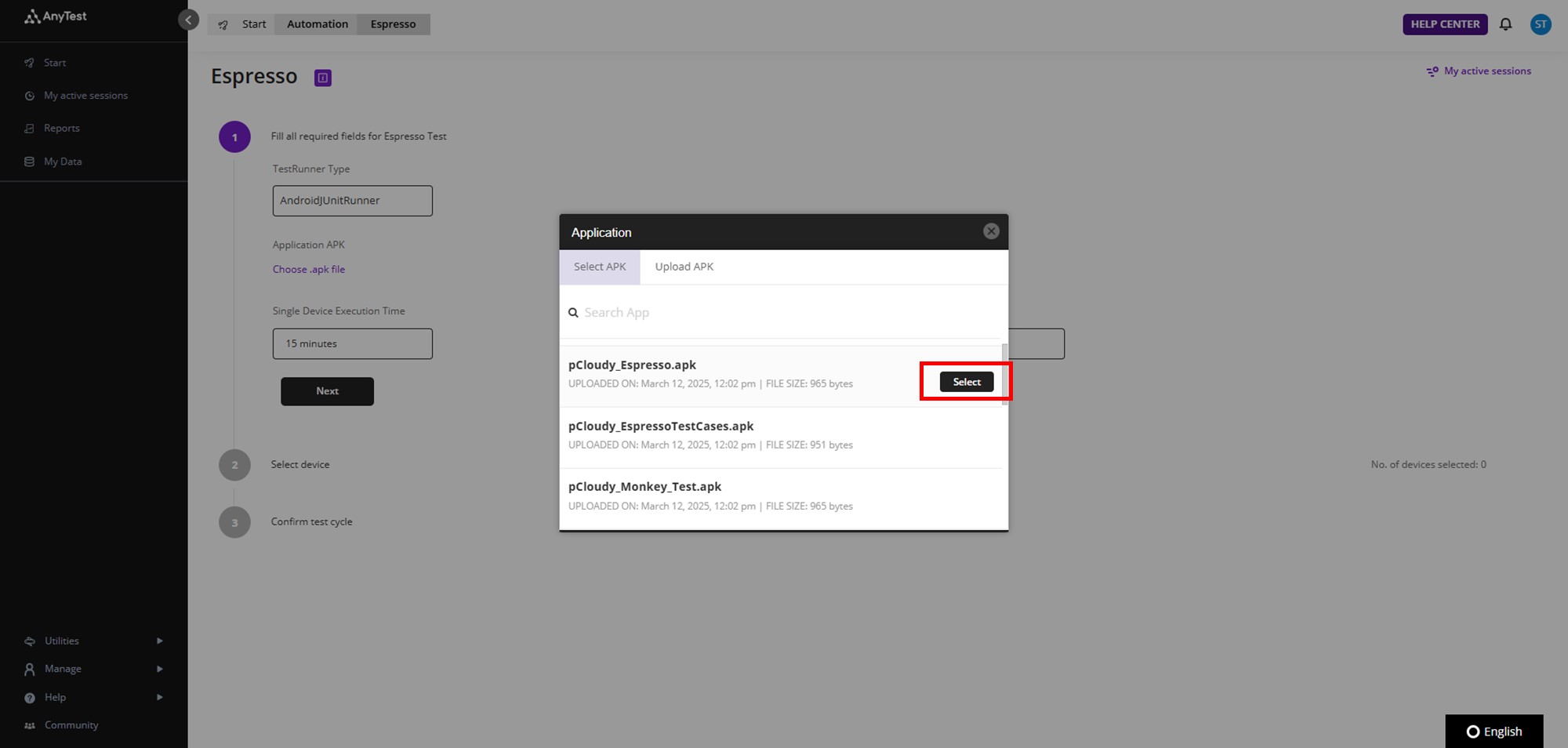
Task: Click the Next button
Action: coord(328,391)
